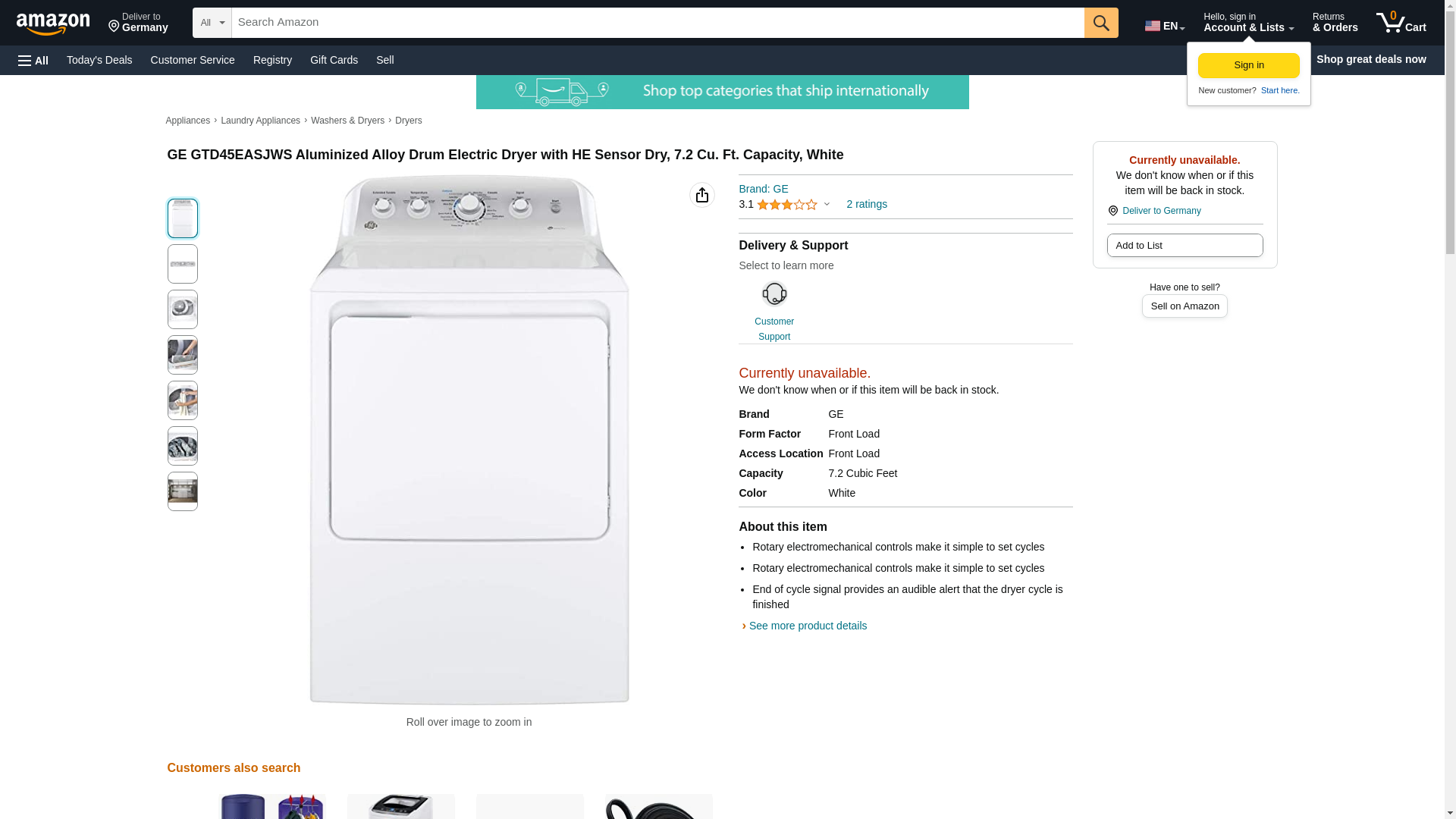This screenshot has height=819, width=1456.
Task: Open the shopping cart
Action: pyautogui.click(x=1401, y=23)
